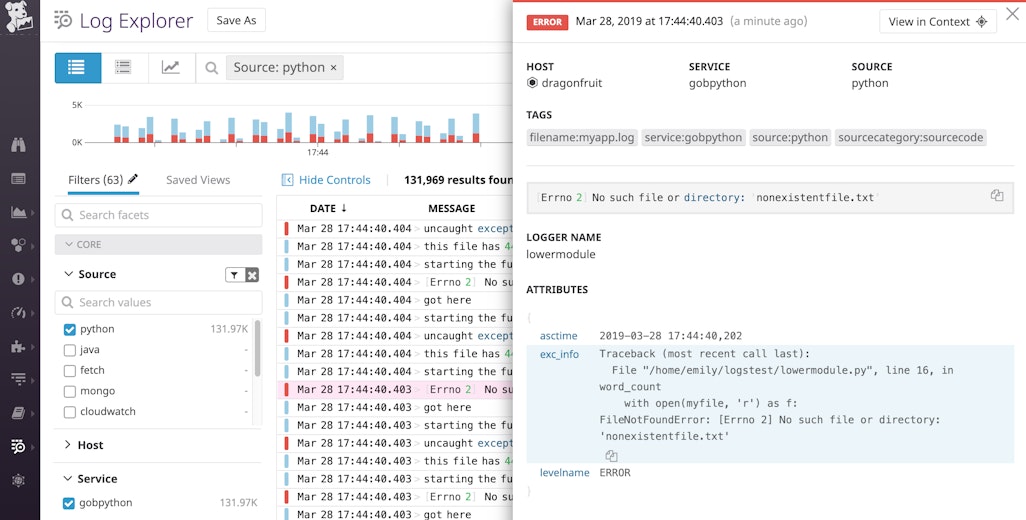Screen dimensions: 1026x520
Task: Open Notebooks book sidebar icon
Action: click(18, 413)
